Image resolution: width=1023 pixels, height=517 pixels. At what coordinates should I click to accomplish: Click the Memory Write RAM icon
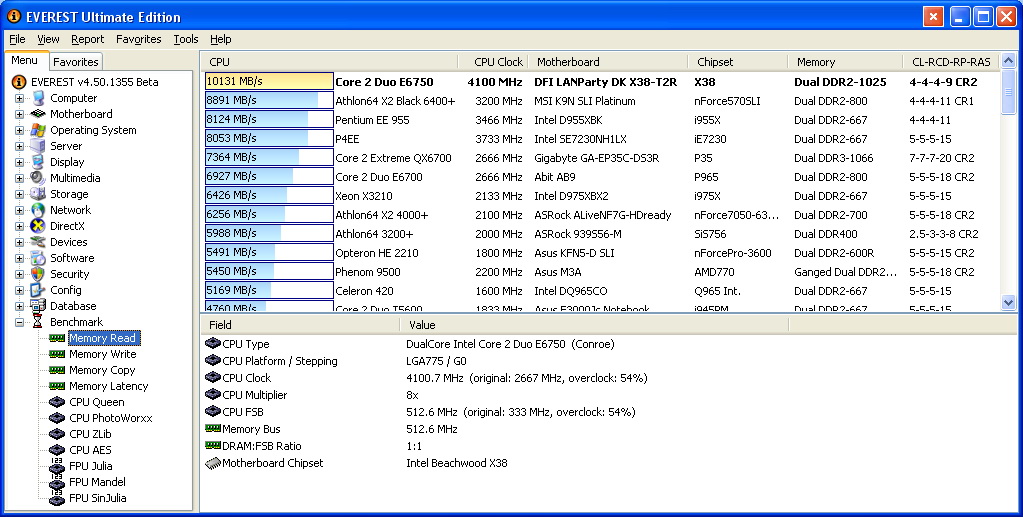click(x=57, y=354)
